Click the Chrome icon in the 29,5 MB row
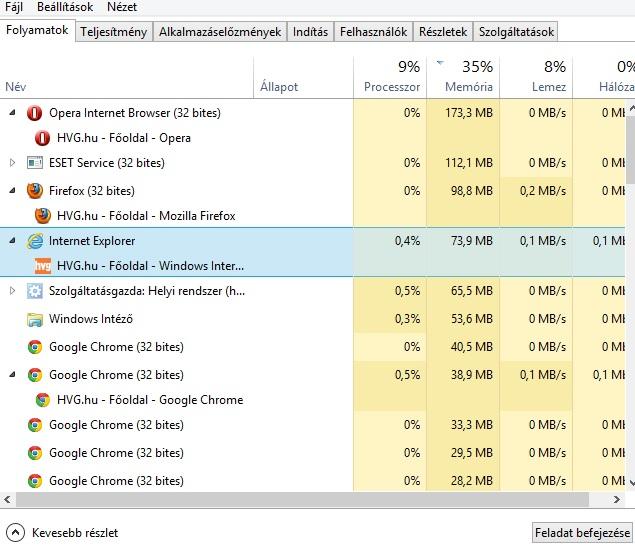 point(35,453)
